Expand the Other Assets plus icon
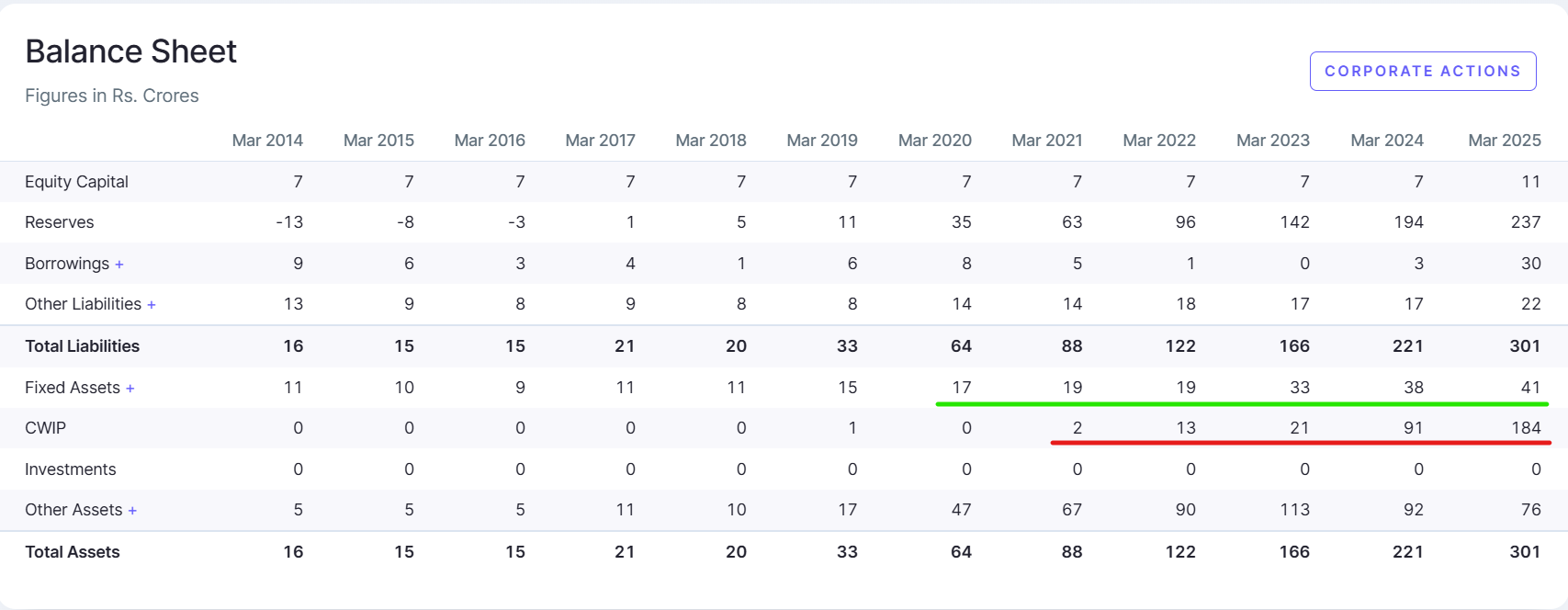The image size is (1568, 610). [132, 511]
